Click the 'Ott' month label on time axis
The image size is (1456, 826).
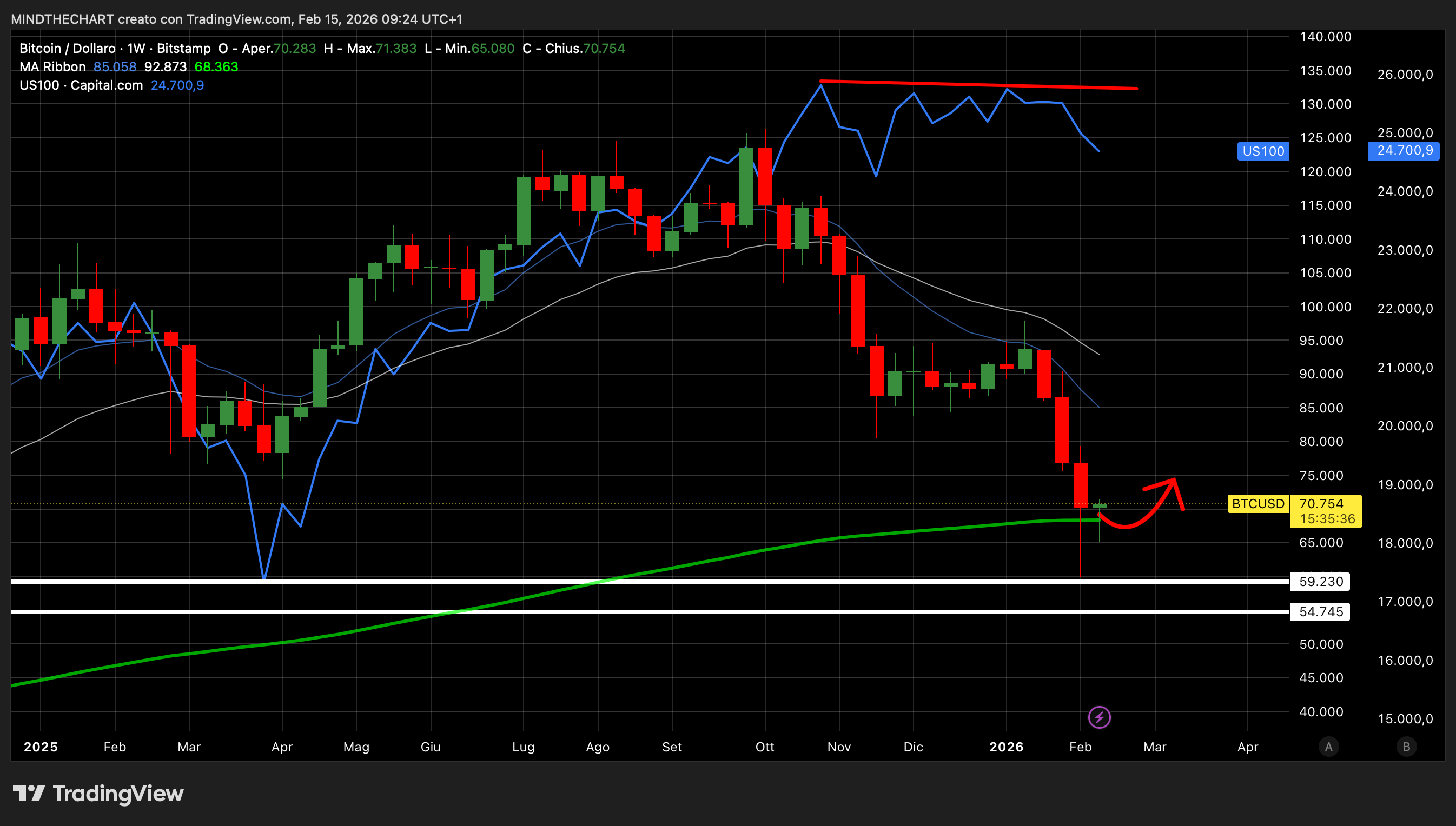click(764, 747)
